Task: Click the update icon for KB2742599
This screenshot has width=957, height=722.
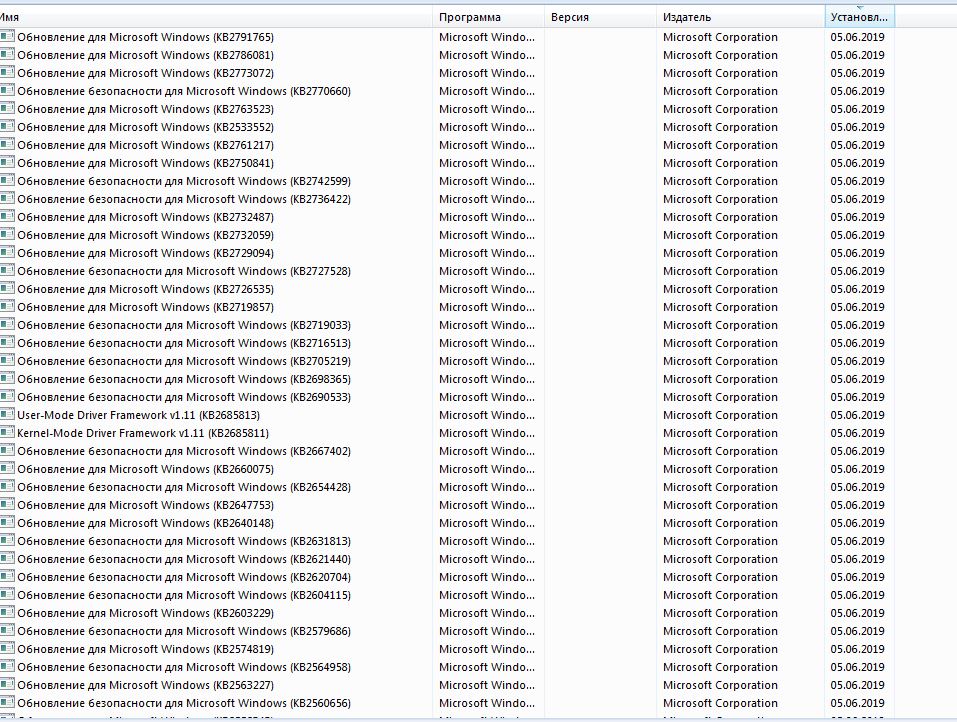Action: coord(7,181)
